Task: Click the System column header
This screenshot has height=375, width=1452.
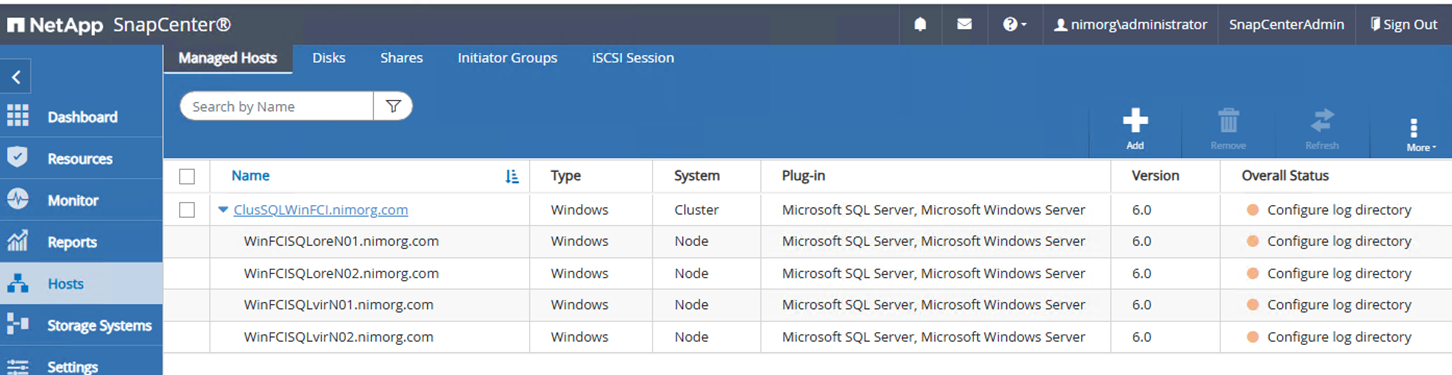Action: coord(697,175)
